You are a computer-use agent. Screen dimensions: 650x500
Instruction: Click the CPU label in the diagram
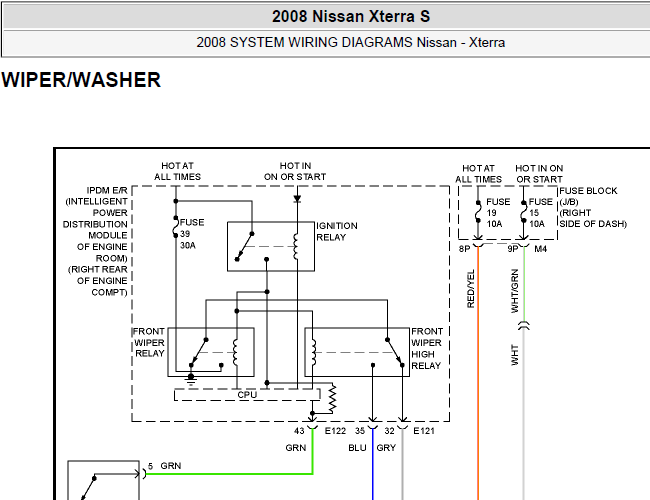(247, 395)
